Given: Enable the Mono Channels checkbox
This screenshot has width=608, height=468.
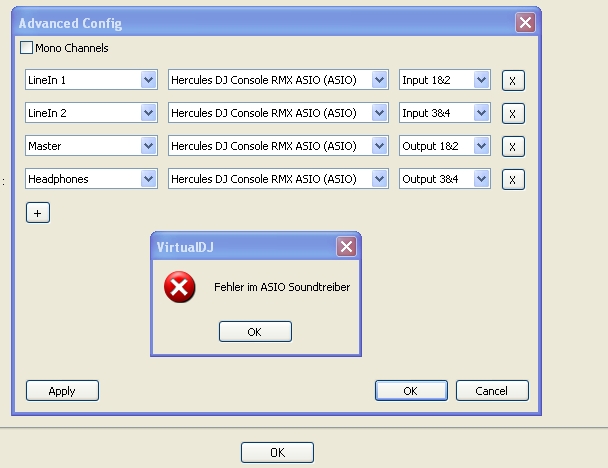Looking at the screenshot, I should tap(26, 48).
